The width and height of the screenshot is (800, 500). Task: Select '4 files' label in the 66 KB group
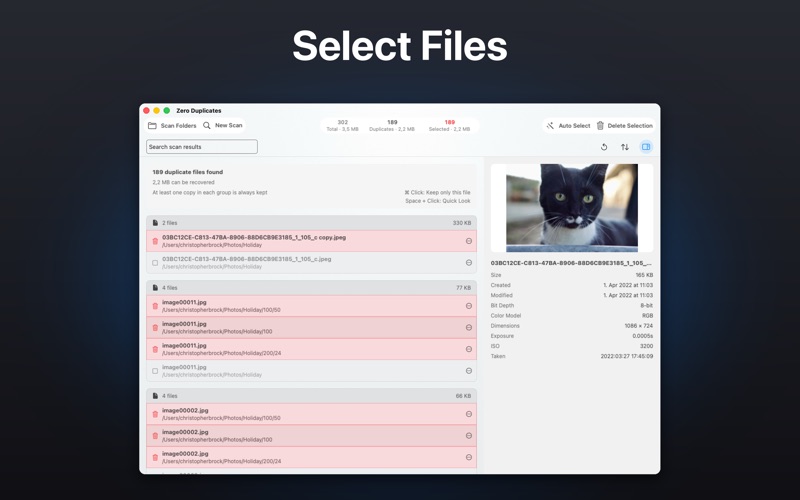tap(169, 396)
